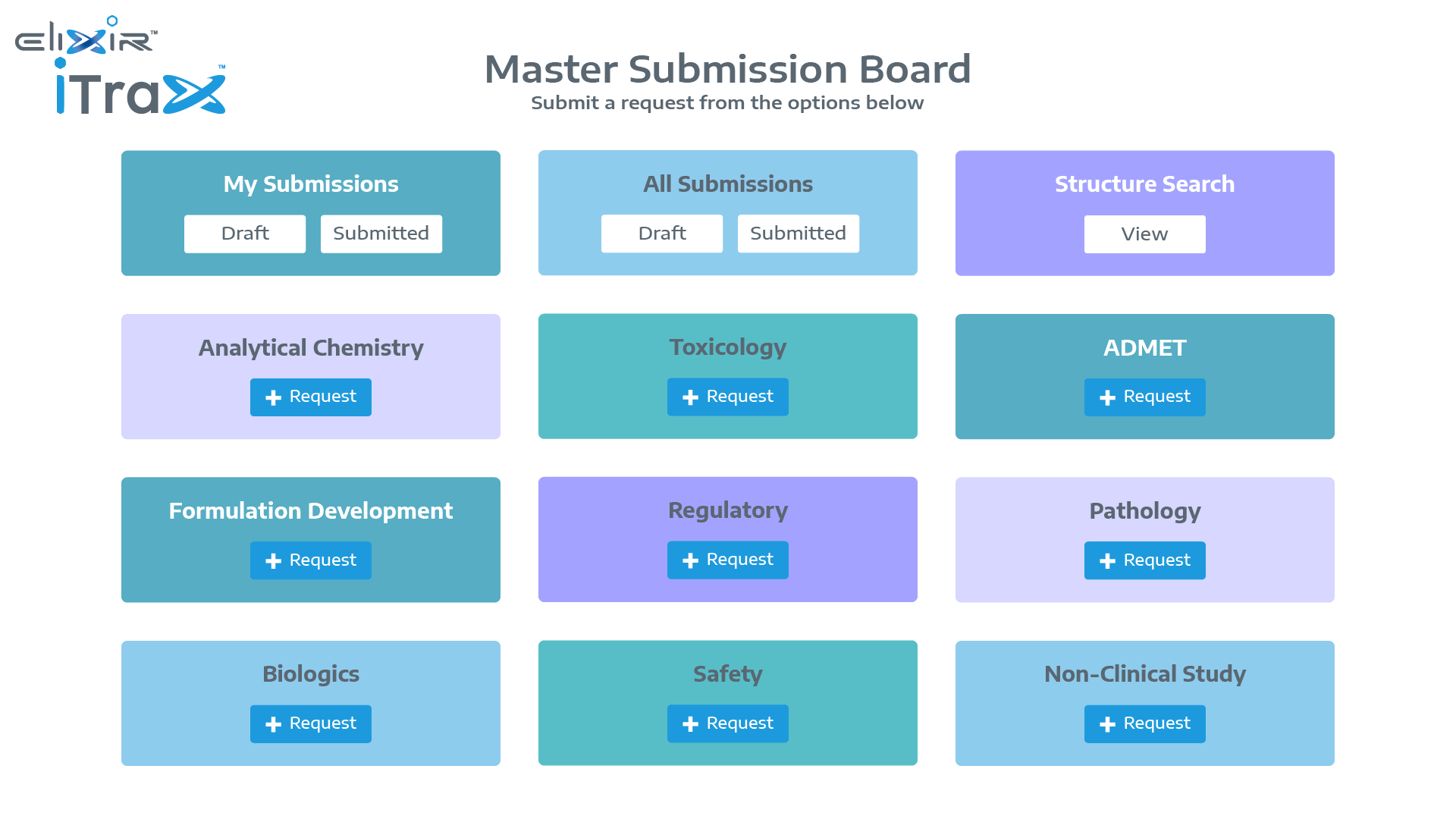Submit a Request for Non-Clinical Study
The height and width of the screenshot is (819, 1456).
pos(1144,723)
